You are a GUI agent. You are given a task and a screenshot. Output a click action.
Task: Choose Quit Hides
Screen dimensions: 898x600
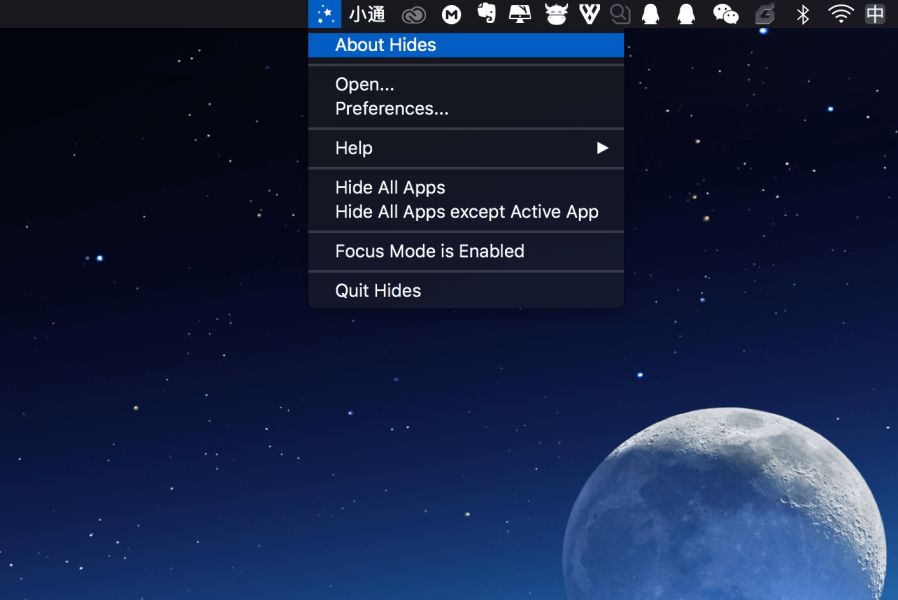point(466,290)
